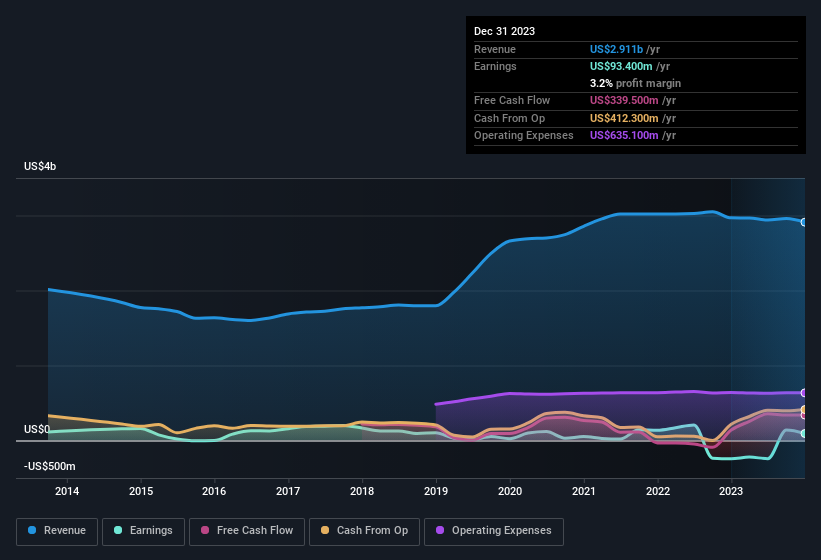This screenshot has width=821, height=560.
Task: Hide the Cash From Op series
Action: tap(364, 531)
